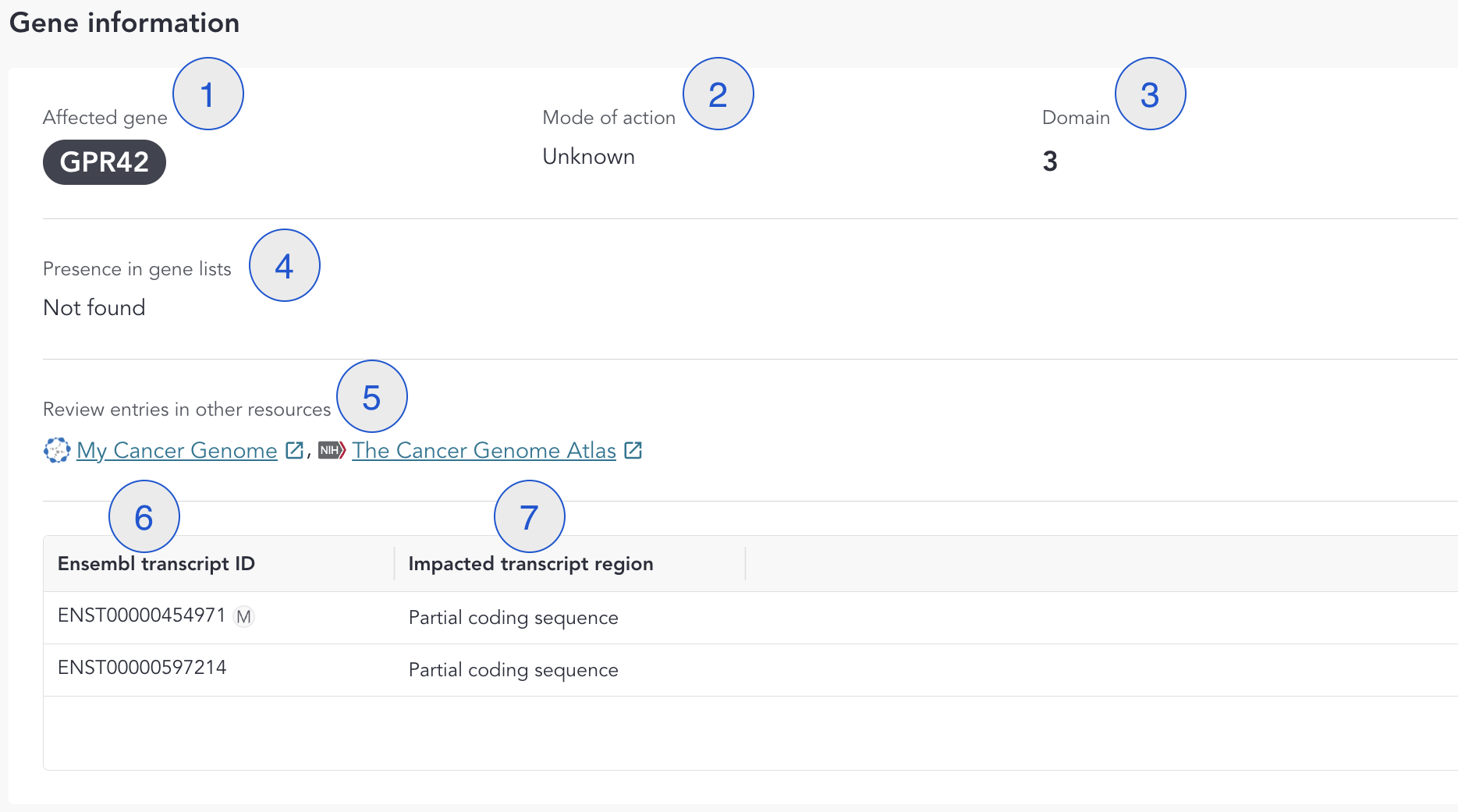
Task: Click the NIH logo icon
Action: [332, 450]
